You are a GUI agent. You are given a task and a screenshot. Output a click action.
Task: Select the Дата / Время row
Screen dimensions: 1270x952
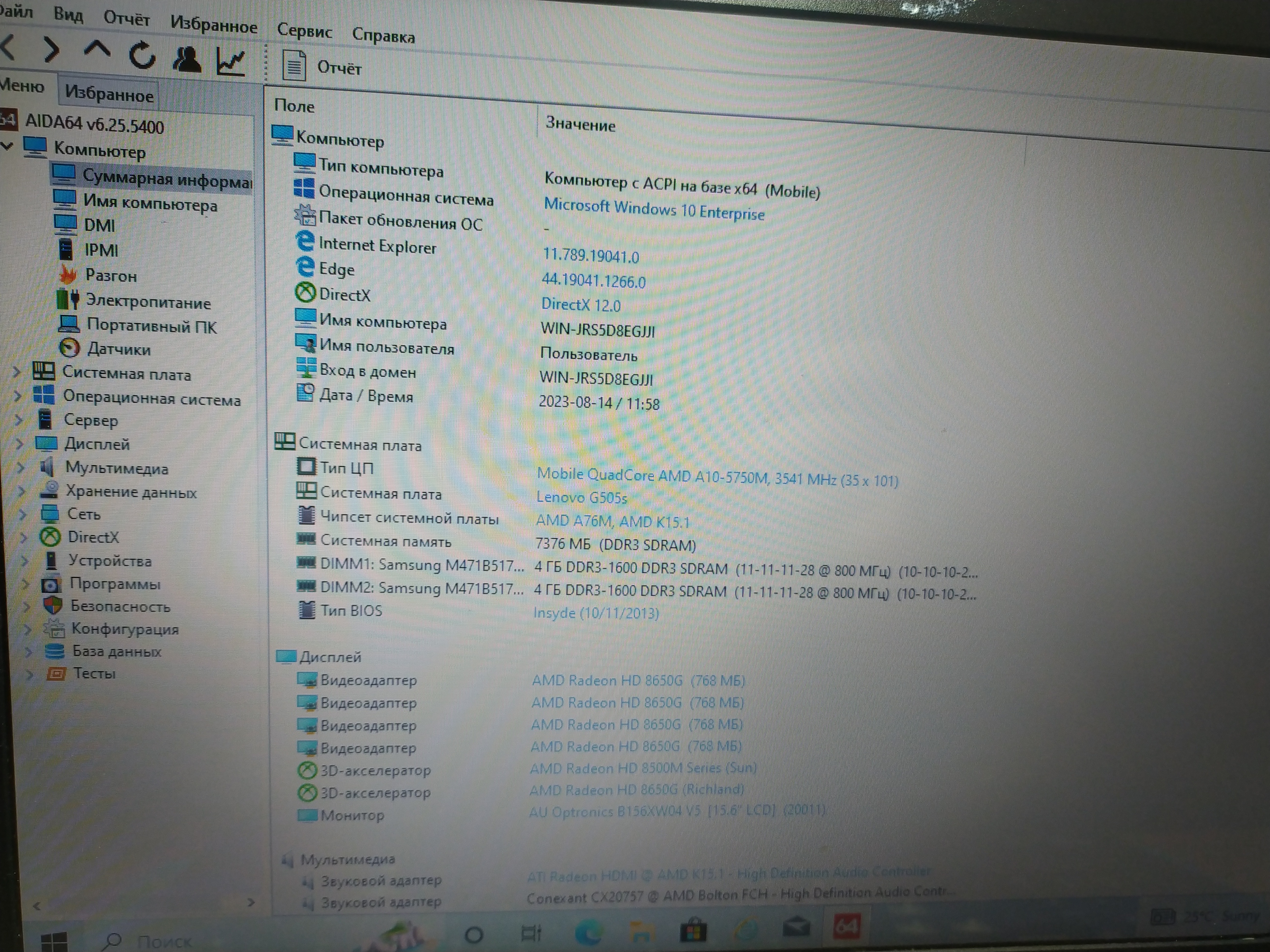coord(478,399)
